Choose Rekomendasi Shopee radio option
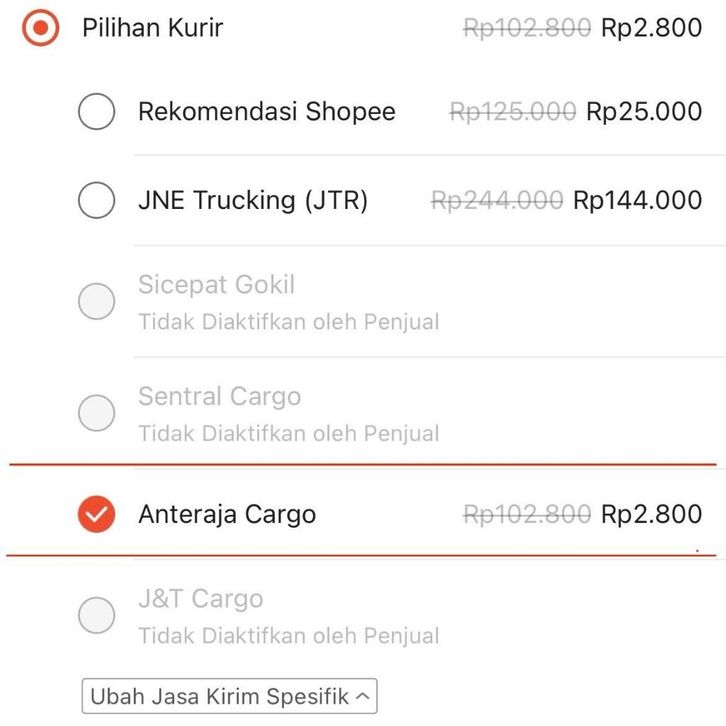This screenshot has width=726, height=726. pyautogui.click(x=96, y=111)
